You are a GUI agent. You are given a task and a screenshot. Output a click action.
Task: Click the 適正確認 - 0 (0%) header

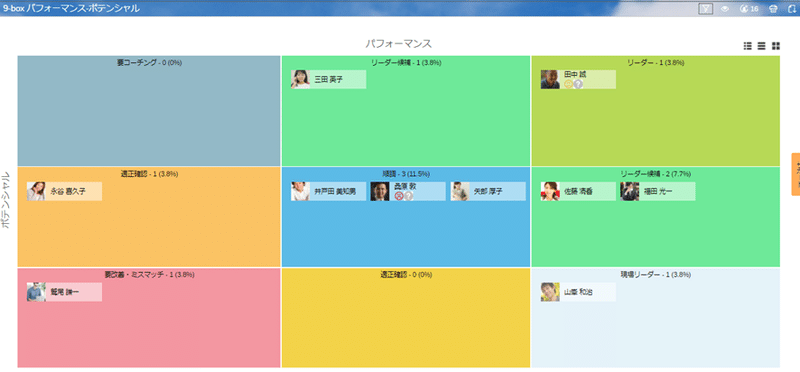coord(406,275)
